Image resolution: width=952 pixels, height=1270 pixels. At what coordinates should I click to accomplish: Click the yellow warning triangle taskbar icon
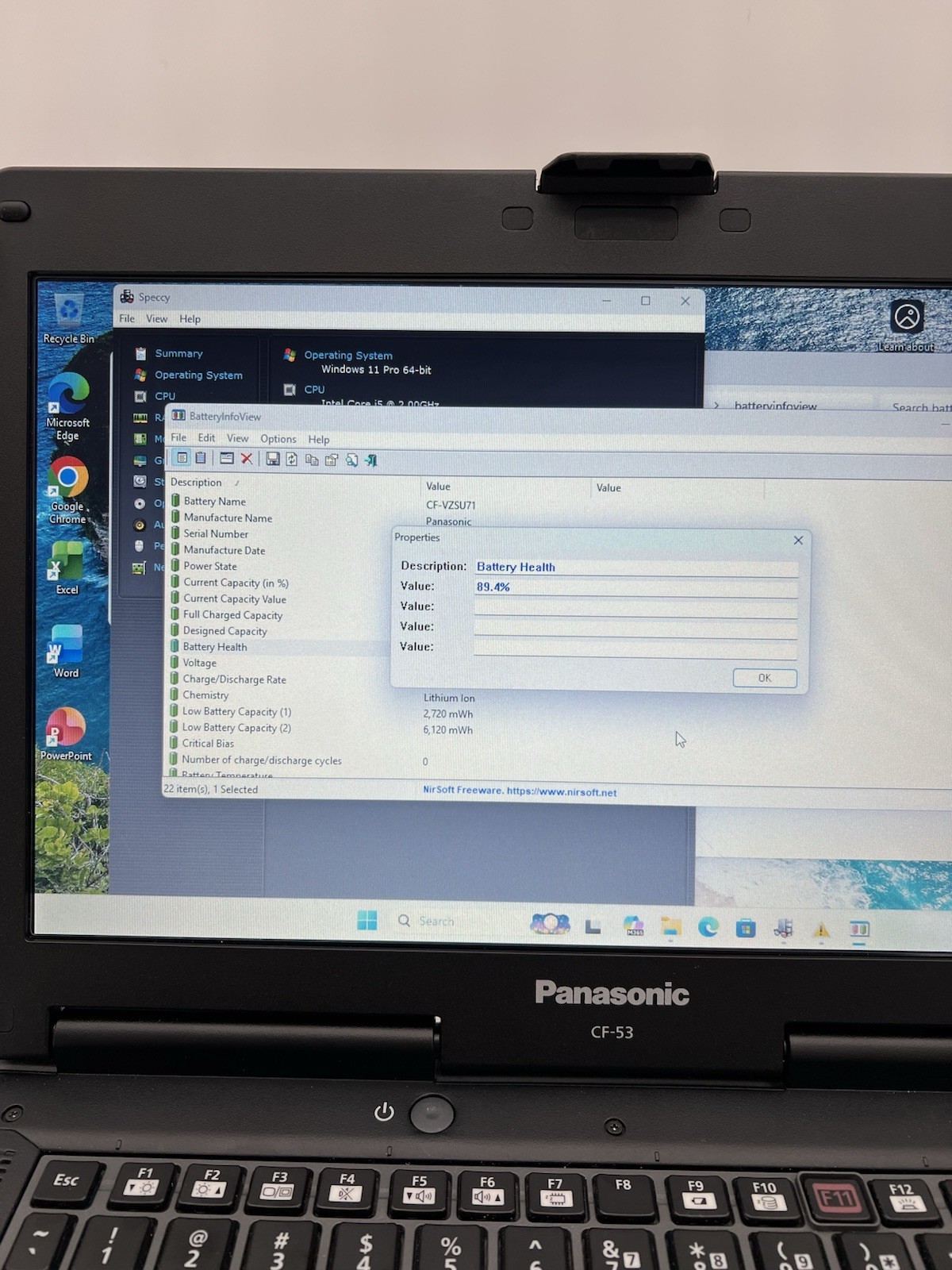[x=821, y=929]
